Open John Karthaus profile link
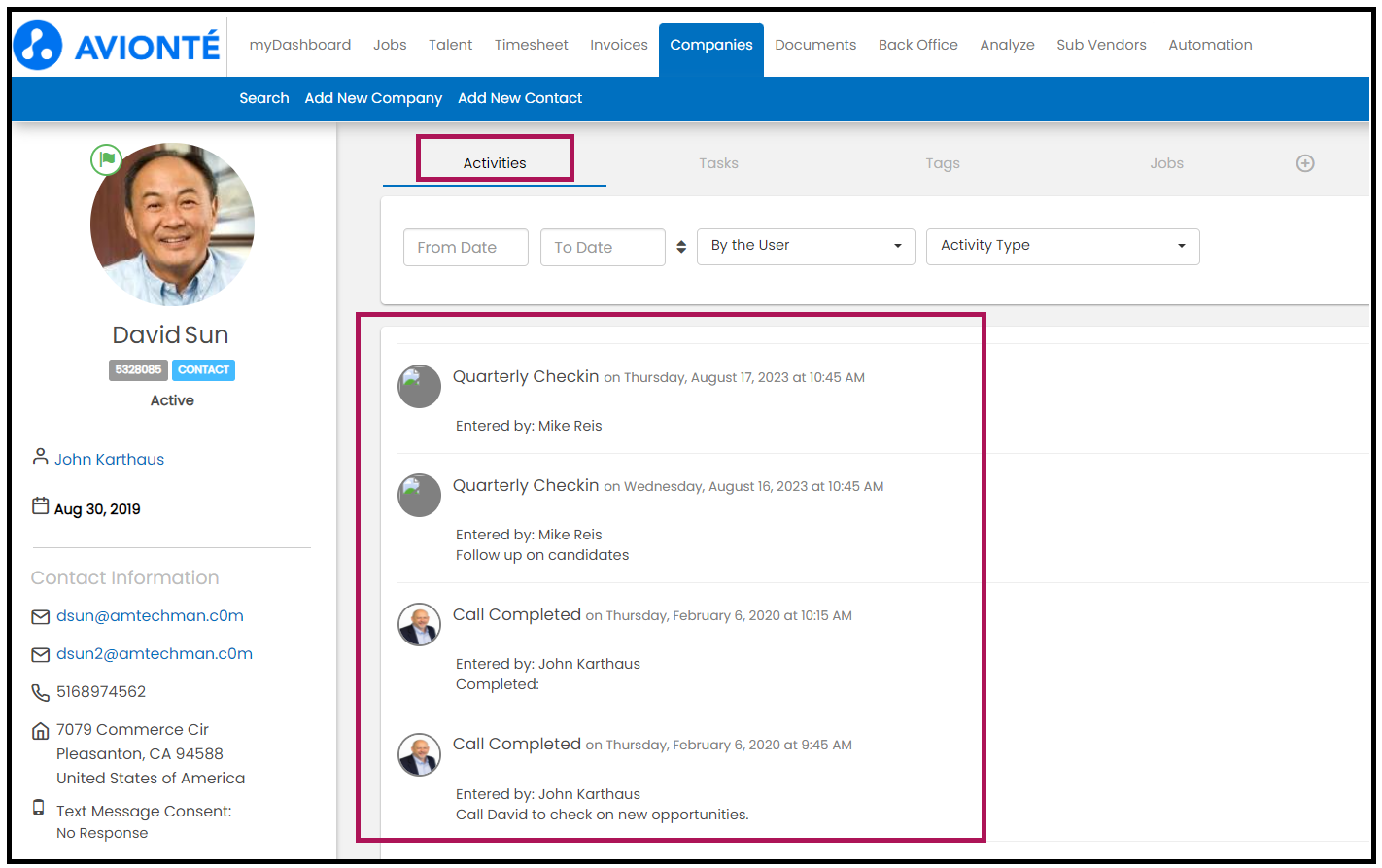 pos(109,460)
